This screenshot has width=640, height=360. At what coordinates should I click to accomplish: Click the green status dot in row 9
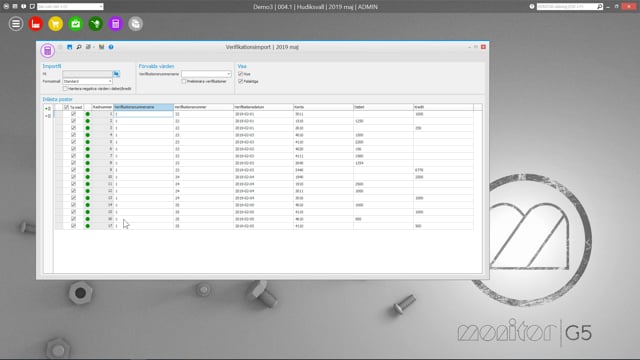tap(87, 170)
